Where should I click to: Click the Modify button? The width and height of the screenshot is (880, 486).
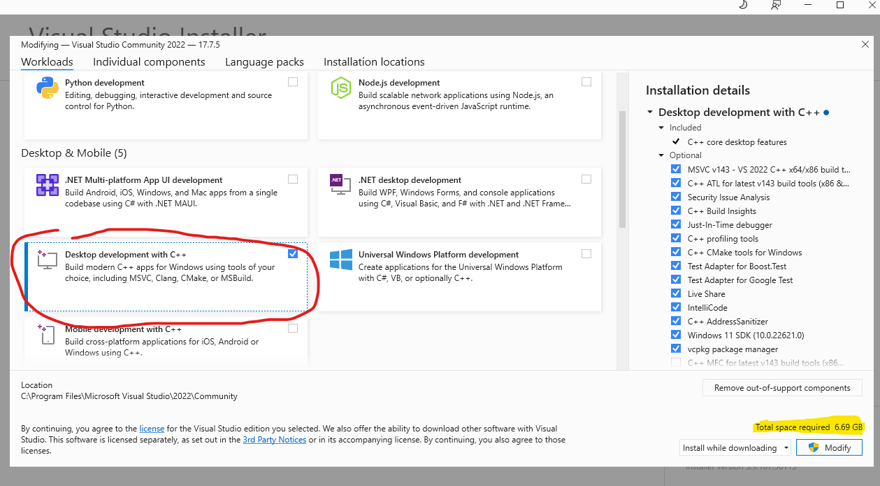click(829, 448)
